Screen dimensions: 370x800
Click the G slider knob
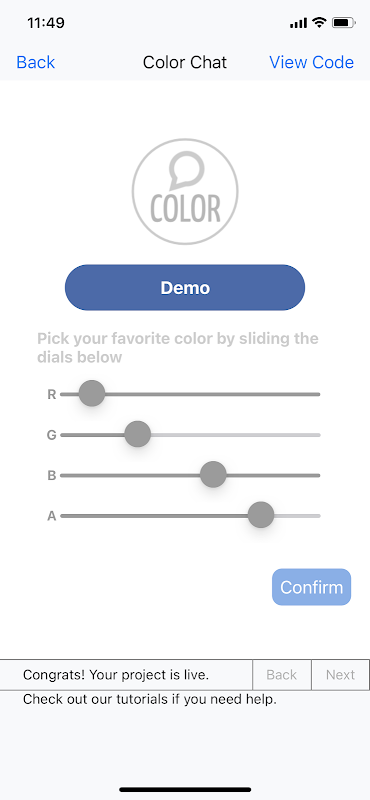coord(138,434)
